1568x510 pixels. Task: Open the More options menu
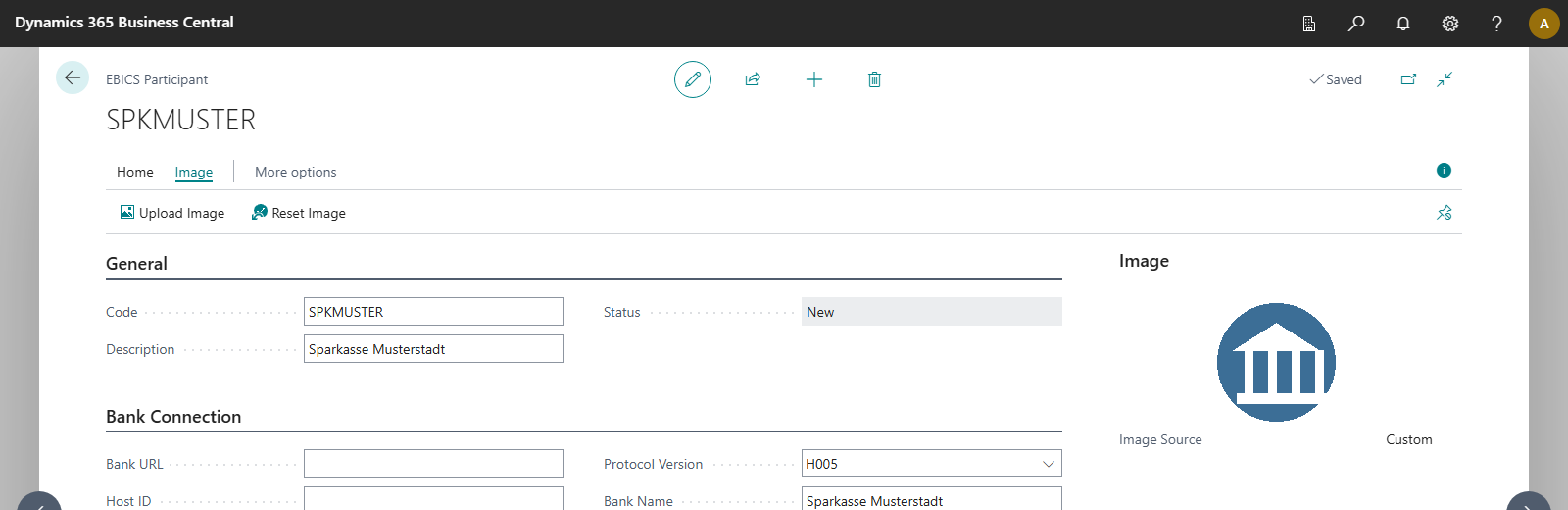295,172
